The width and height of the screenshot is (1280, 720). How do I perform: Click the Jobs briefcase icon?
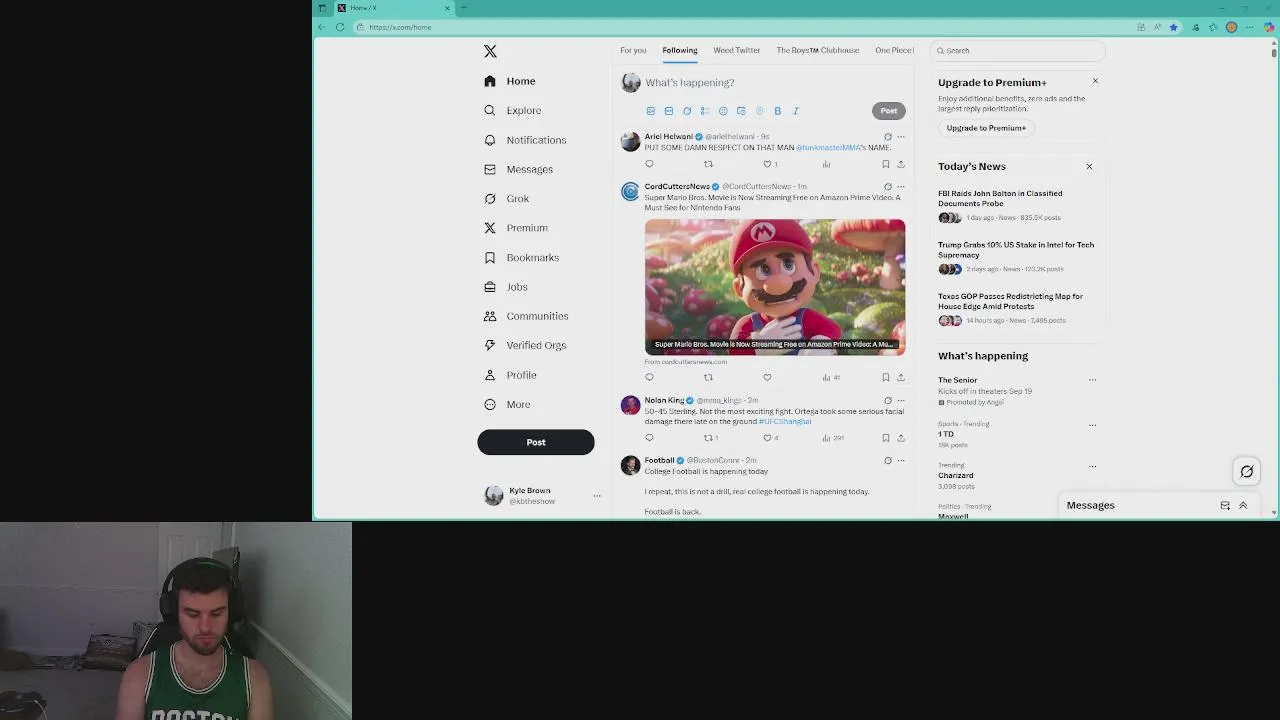490,287
